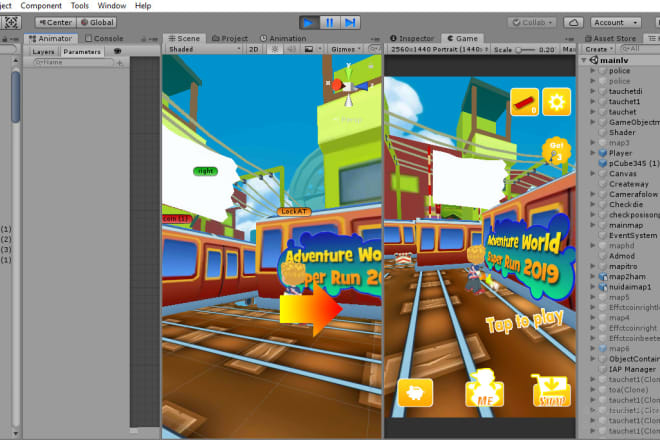Open the Tools menu

(80, 6)
